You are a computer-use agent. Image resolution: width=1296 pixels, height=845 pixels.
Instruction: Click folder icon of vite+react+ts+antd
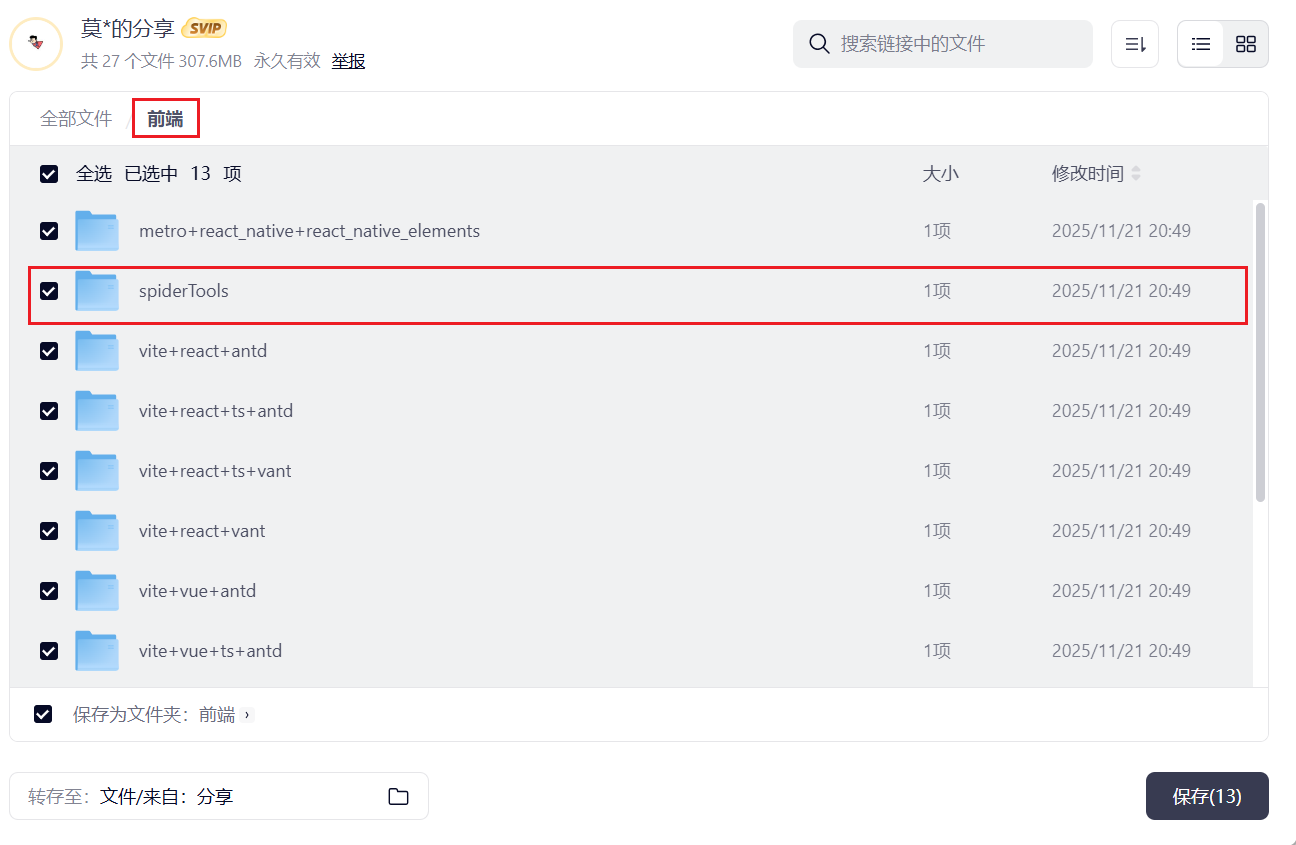coord(97,411)
